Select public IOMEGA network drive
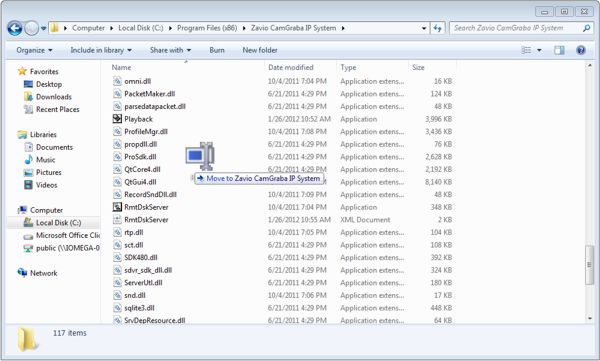Image resolution: width=600 pixels, height=361 pixels. click(x=67, y=248)
